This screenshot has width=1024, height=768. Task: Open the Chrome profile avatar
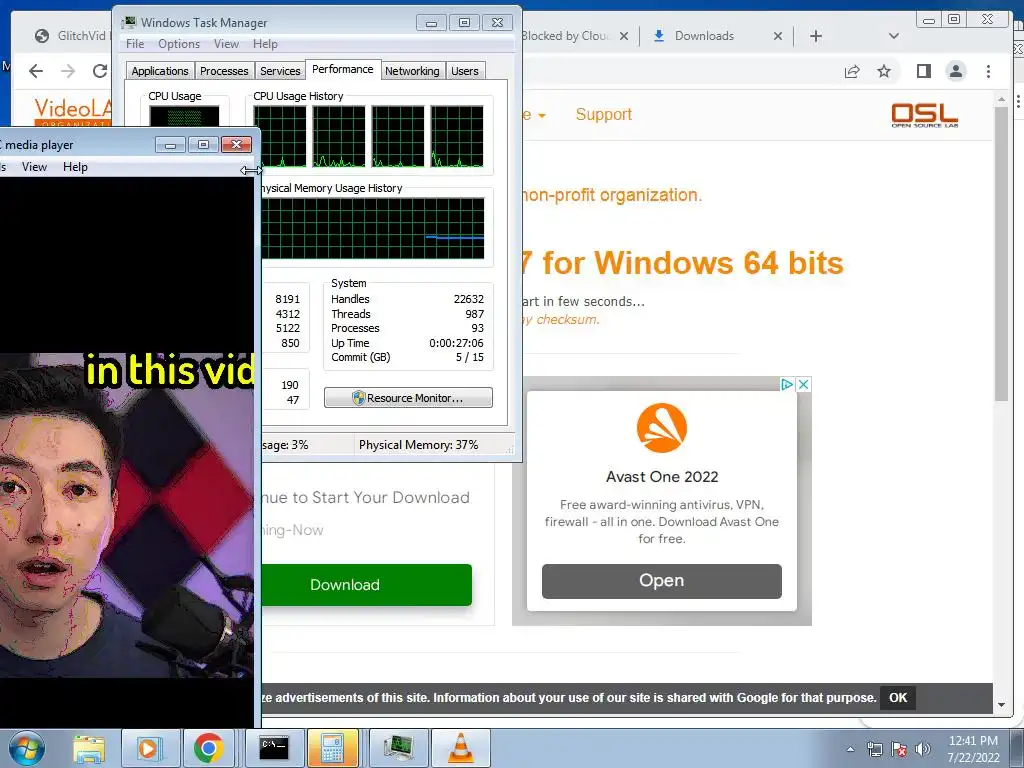coord(955,71)
